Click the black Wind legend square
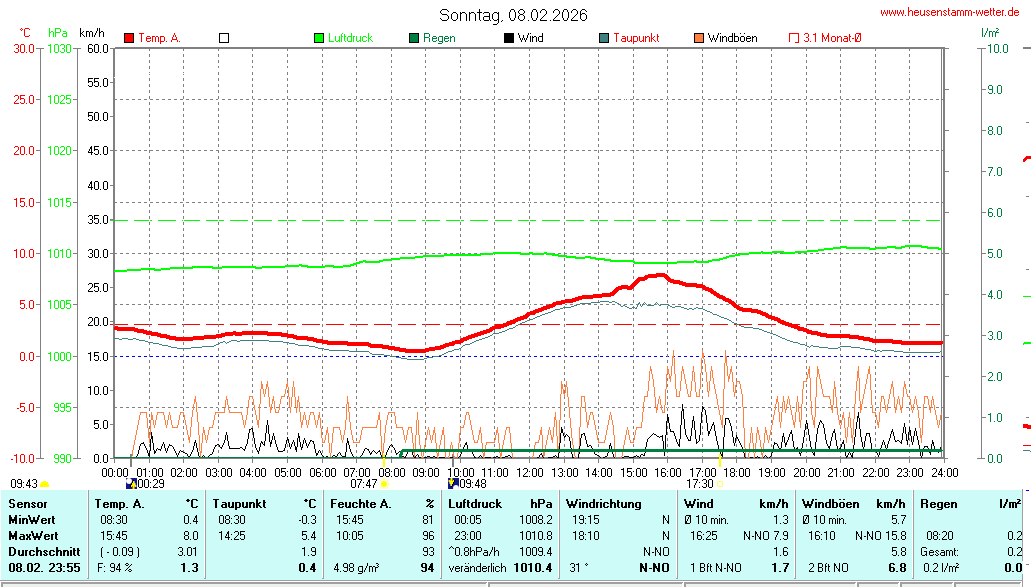This screenshot has height=587, width=1034. coord(509,38)
